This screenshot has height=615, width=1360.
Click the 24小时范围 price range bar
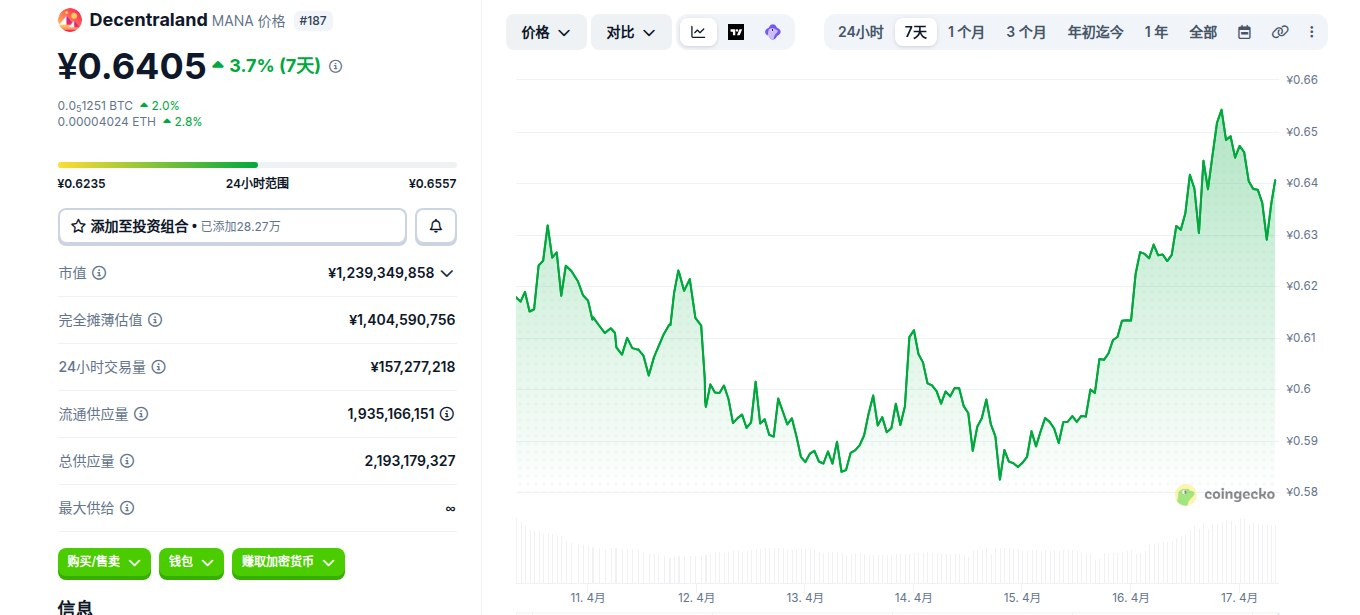[x=257, y=165]
